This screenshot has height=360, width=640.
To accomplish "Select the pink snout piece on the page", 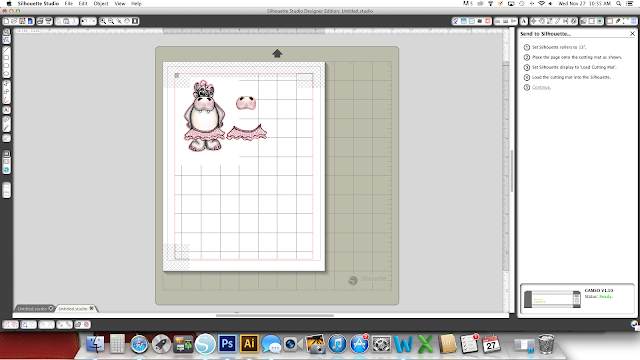I will coord(246,102).
